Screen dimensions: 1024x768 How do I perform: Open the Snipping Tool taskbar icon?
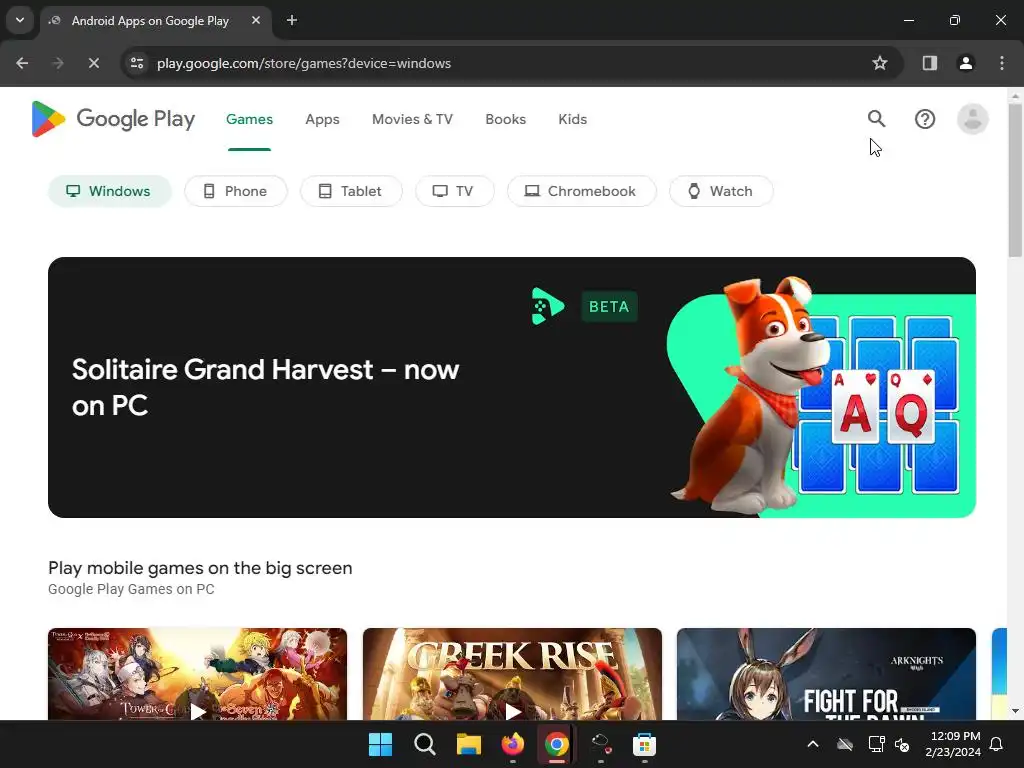tap(600, 744)
